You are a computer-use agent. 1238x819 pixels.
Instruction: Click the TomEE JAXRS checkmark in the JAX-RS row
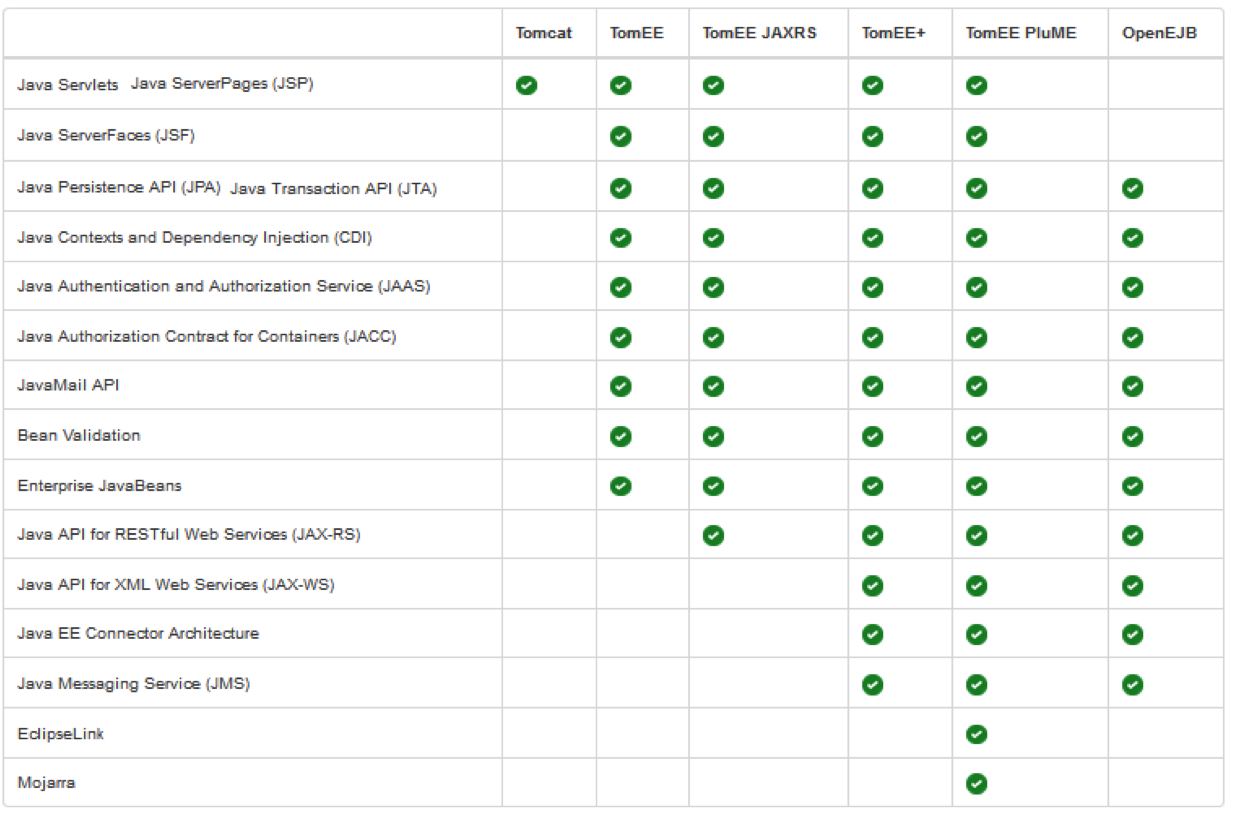[x=713, y=535]
